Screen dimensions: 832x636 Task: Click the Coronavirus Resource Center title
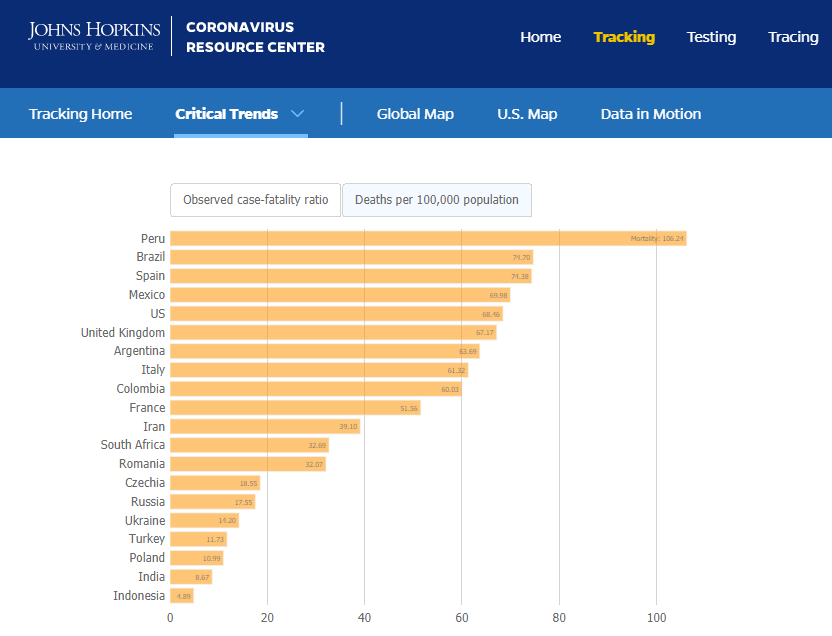pyautogui.click(x=255, y=37)
